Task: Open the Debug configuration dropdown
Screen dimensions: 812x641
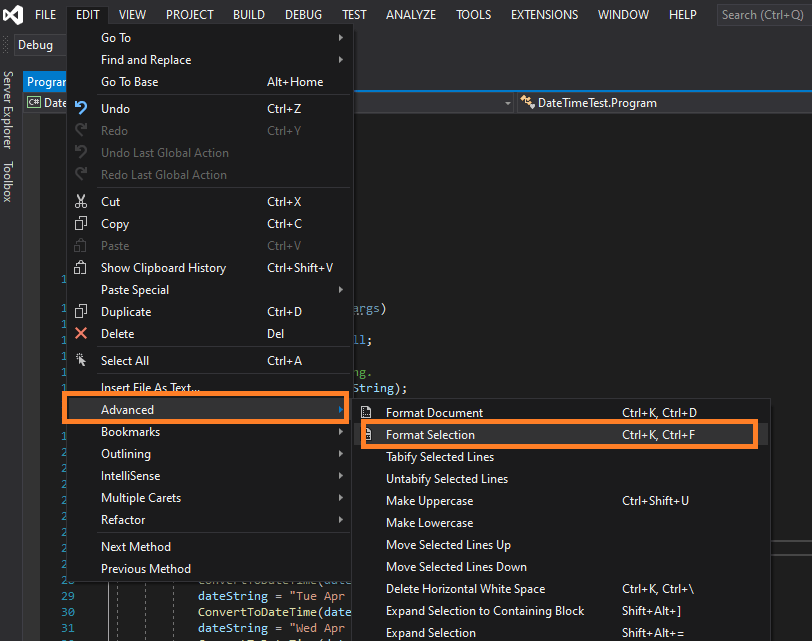Action: (41, 45)
